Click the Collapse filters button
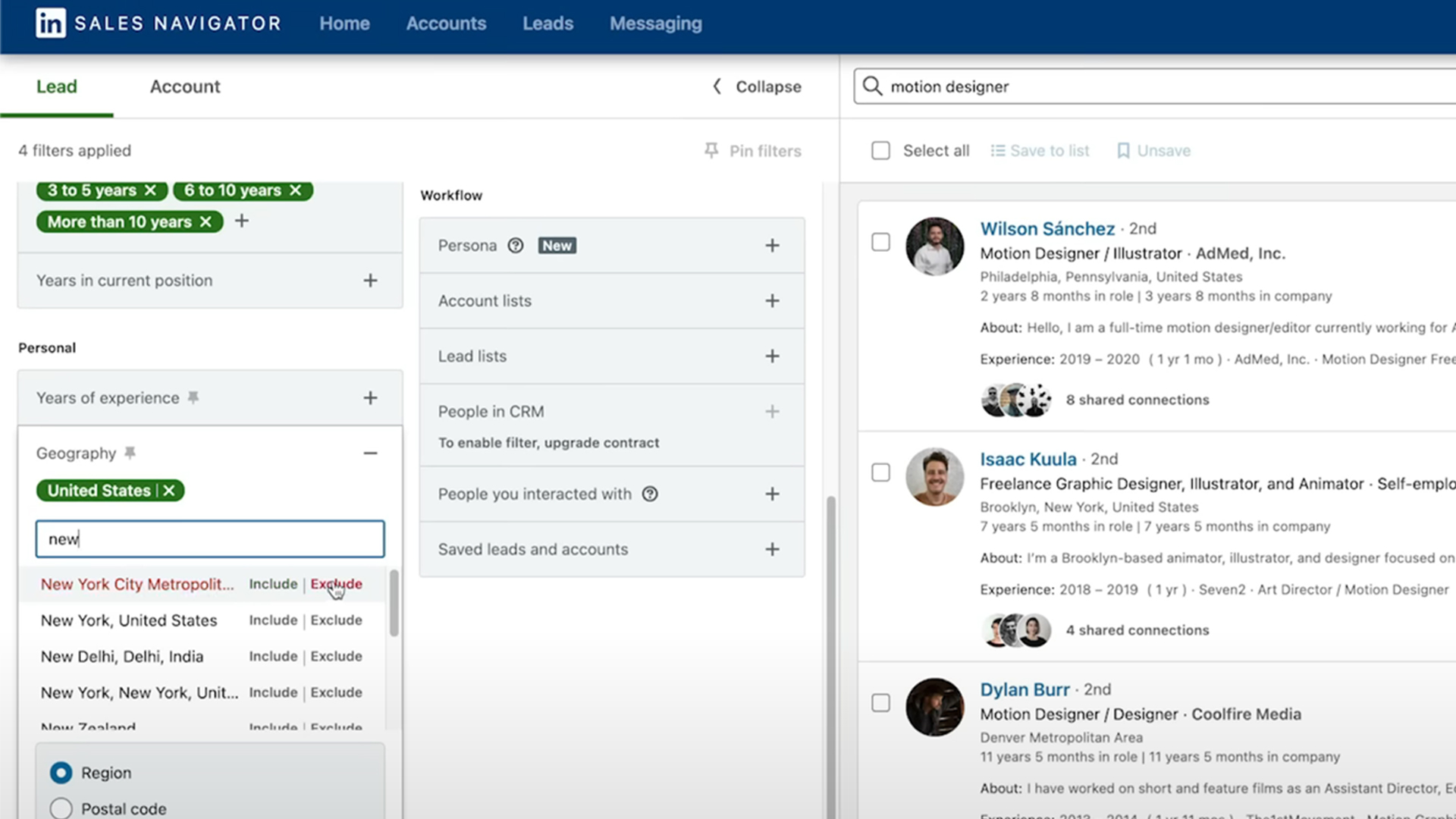This screenshot has height=819, width=1456. 757,86
